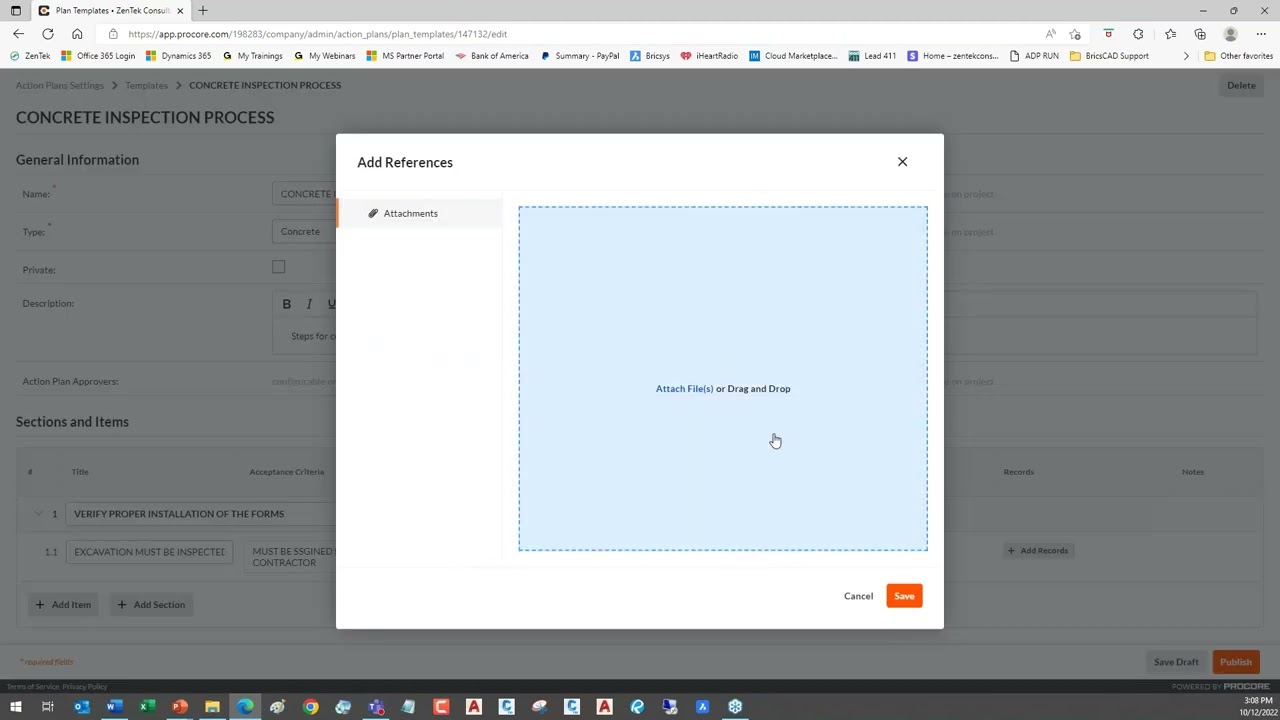The height and width of the screenshot is (720, 1280).
Task: Open the Windows Start menu
Action: [15, 707]
